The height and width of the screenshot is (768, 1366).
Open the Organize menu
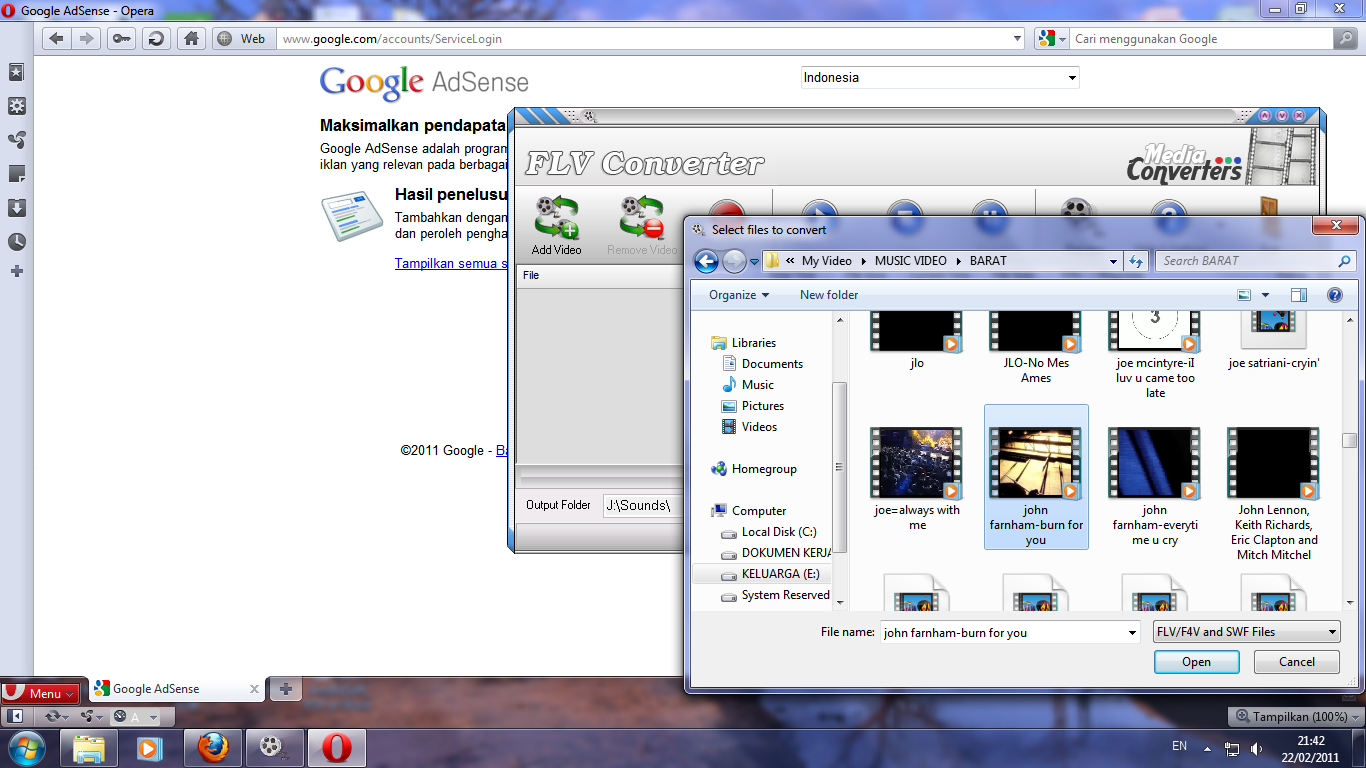click(x=739, y=295)
